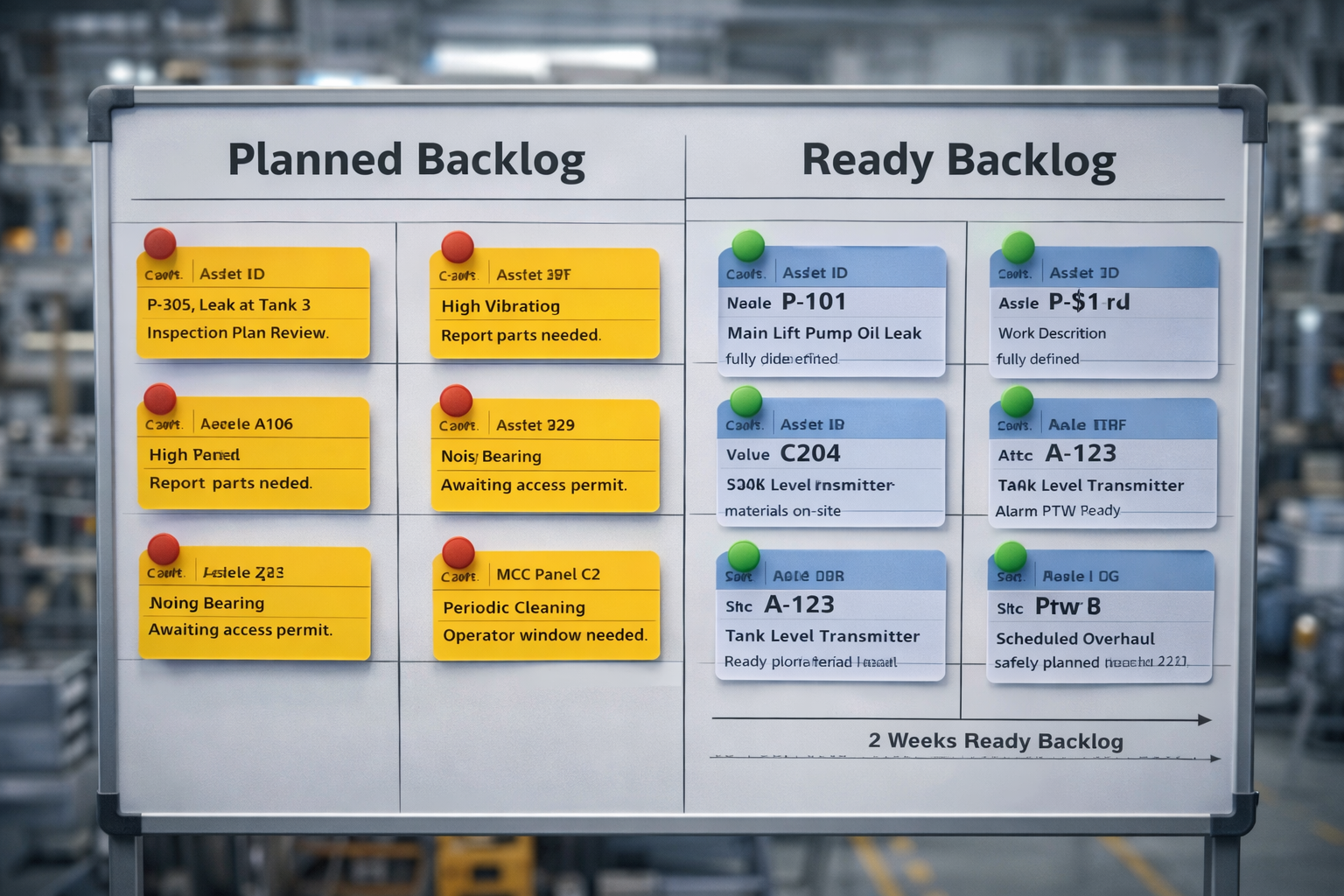Click the 'Work Descrition' line
The width and height of the screenshot is (1344, 896).
pos(1053,333)
